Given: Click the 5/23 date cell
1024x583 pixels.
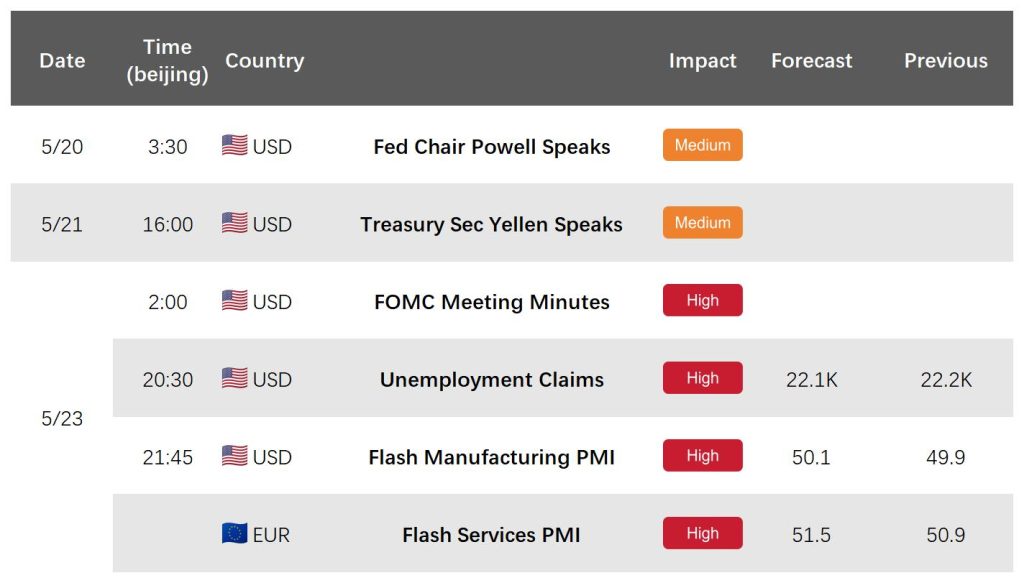Looking at the screenshot, I should coord(62,418).
